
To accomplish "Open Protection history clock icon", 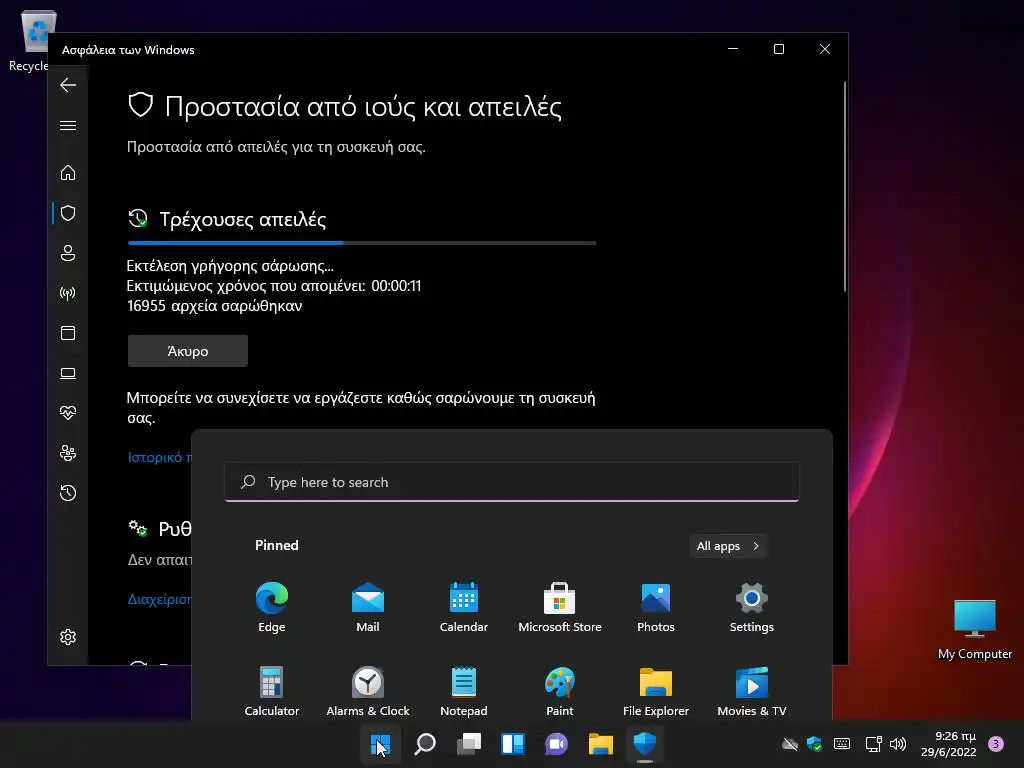I will point(68,492).
